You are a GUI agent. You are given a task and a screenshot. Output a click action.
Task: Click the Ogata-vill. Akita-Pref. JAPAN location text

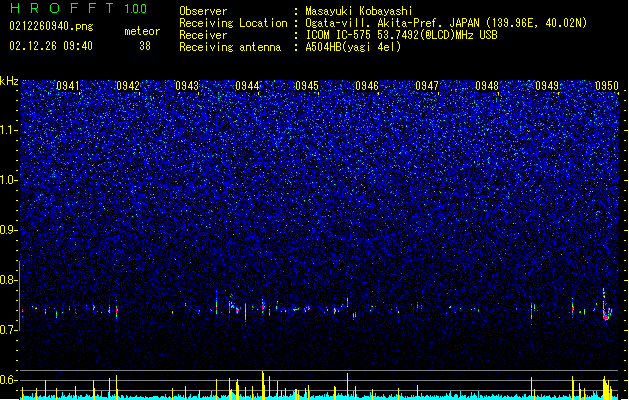pos(446,23)
